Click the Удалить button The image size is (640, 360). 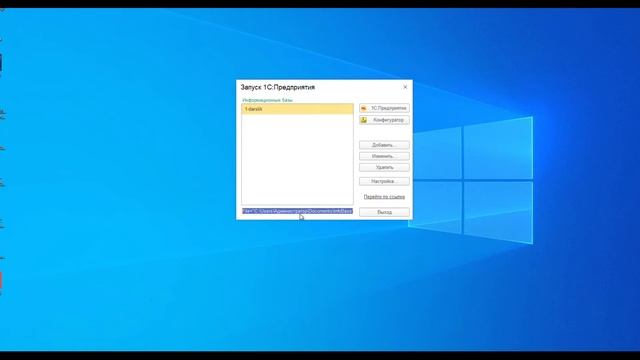click(x=384, y=167)
